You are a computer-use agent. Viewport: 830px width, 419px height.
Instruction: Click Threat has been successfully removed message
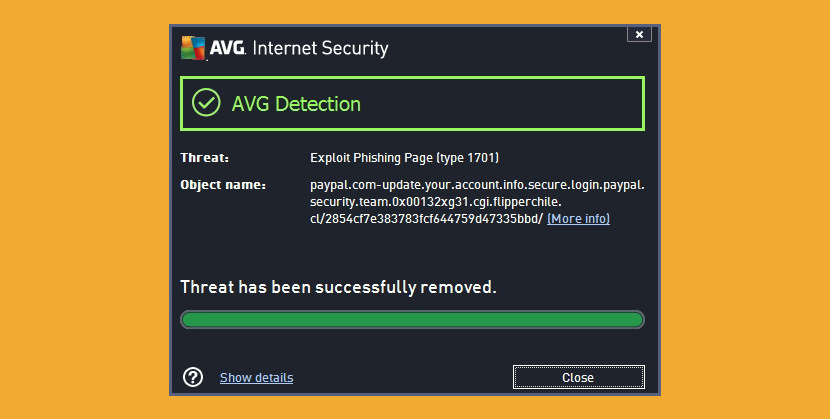pos(338,287)
